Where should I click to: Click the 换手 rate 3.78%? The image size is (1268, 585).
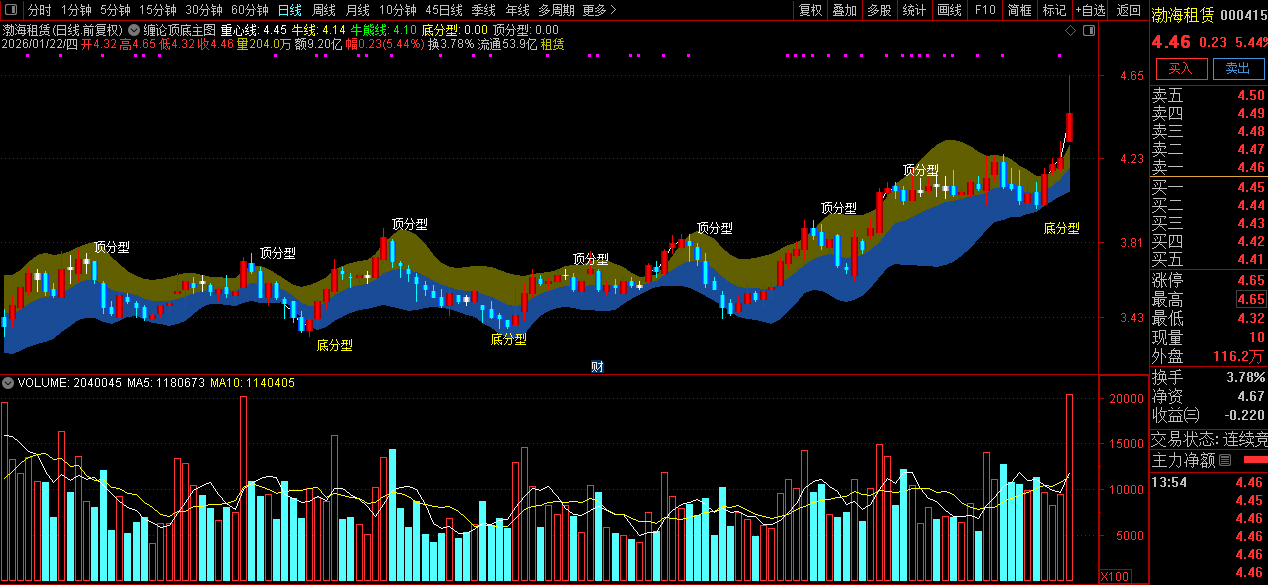(1245, 377)
